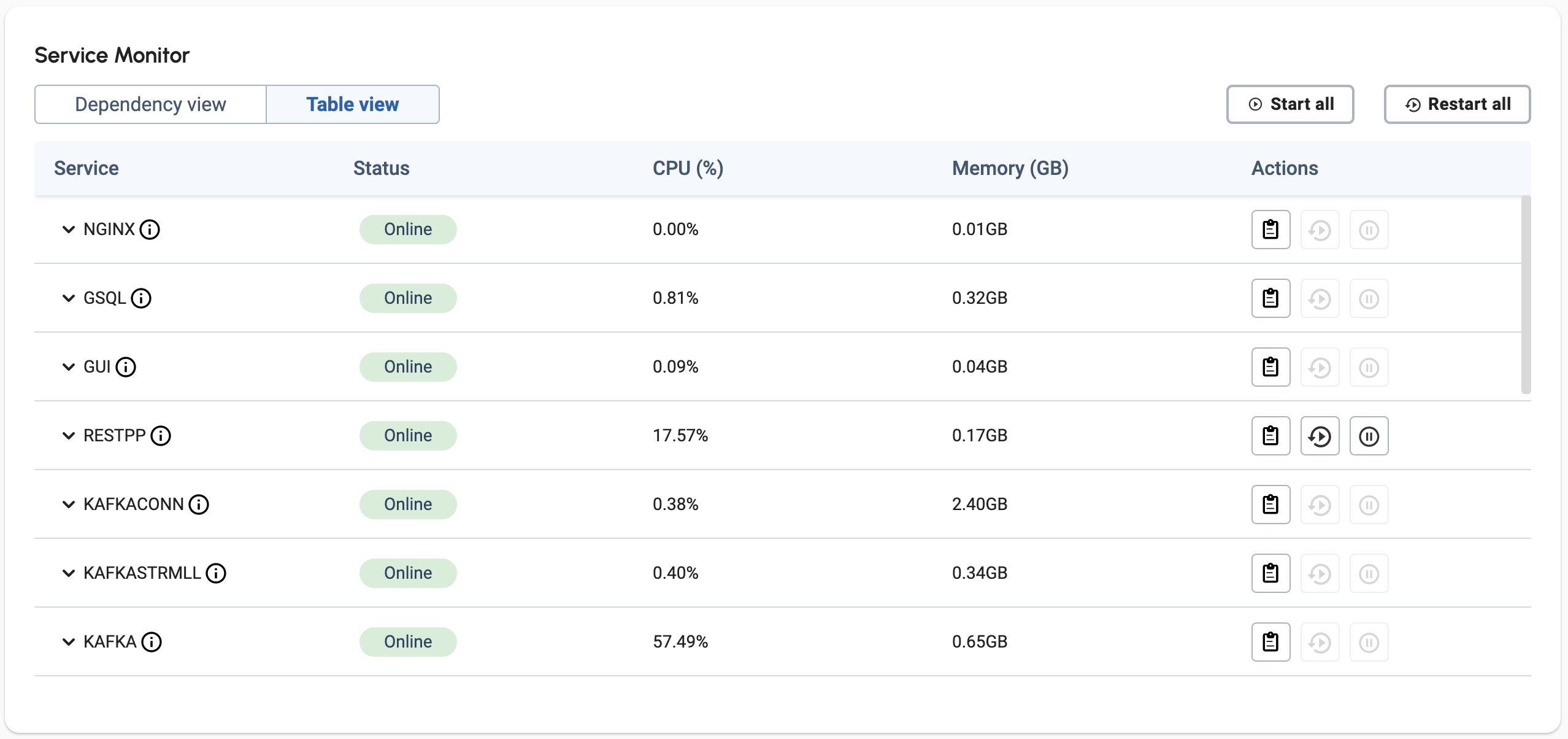View logs for the NGINX service

tap(1270, 229)
